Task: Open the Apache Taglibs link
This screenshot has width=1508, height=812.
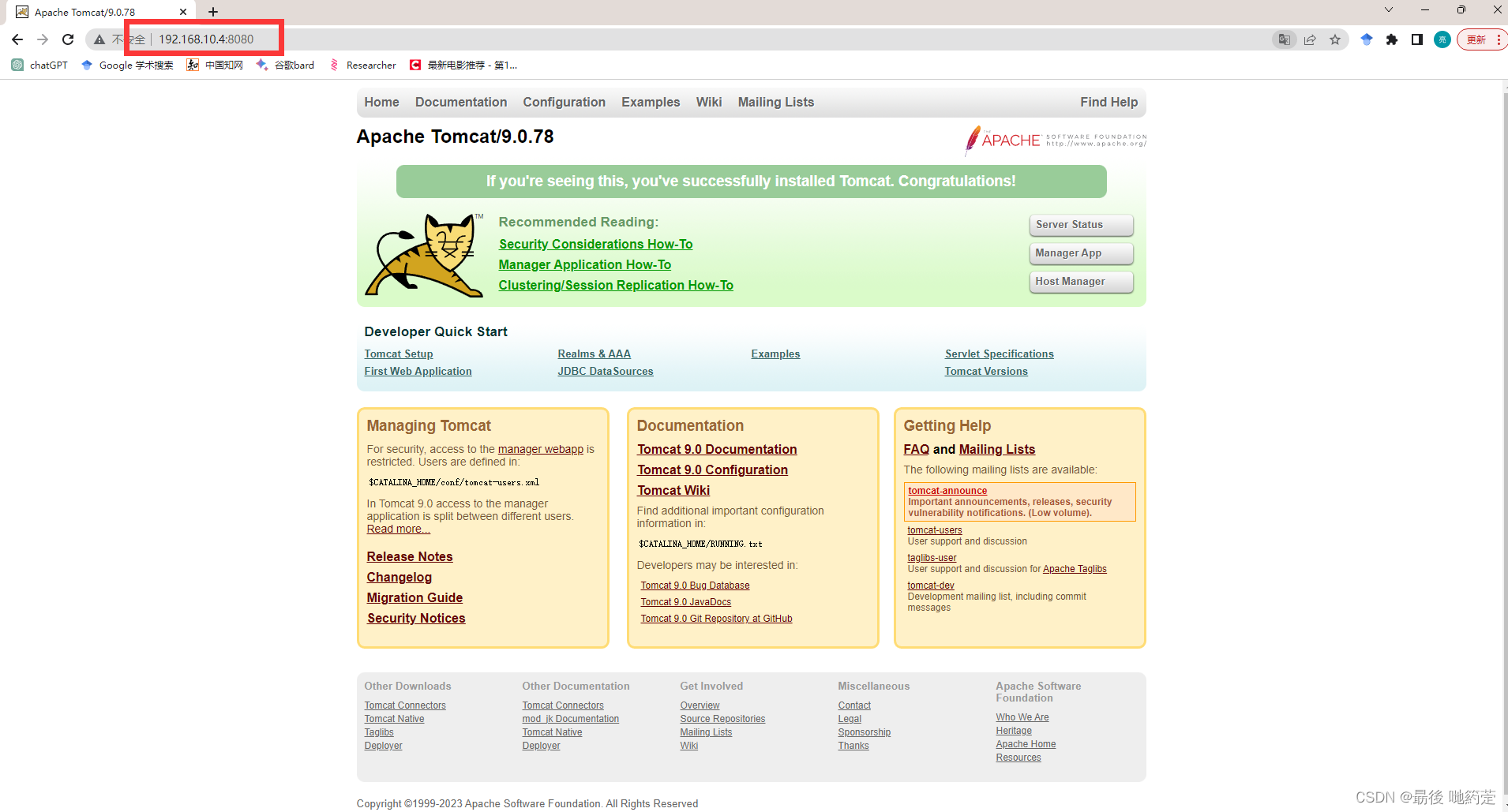Action: pyautogui.click(x=1075, y=569)
